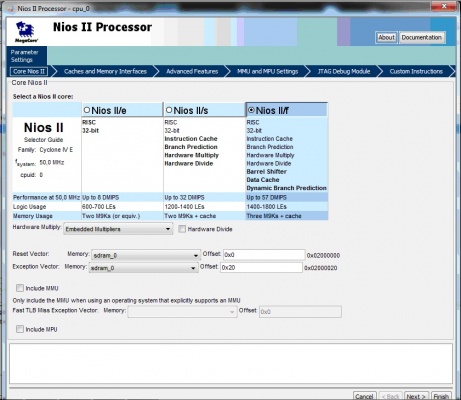The height and width of the screenshot is (400, 461).
Task: Open the Advanced Features tab
Action: click(x=192, y=71)
